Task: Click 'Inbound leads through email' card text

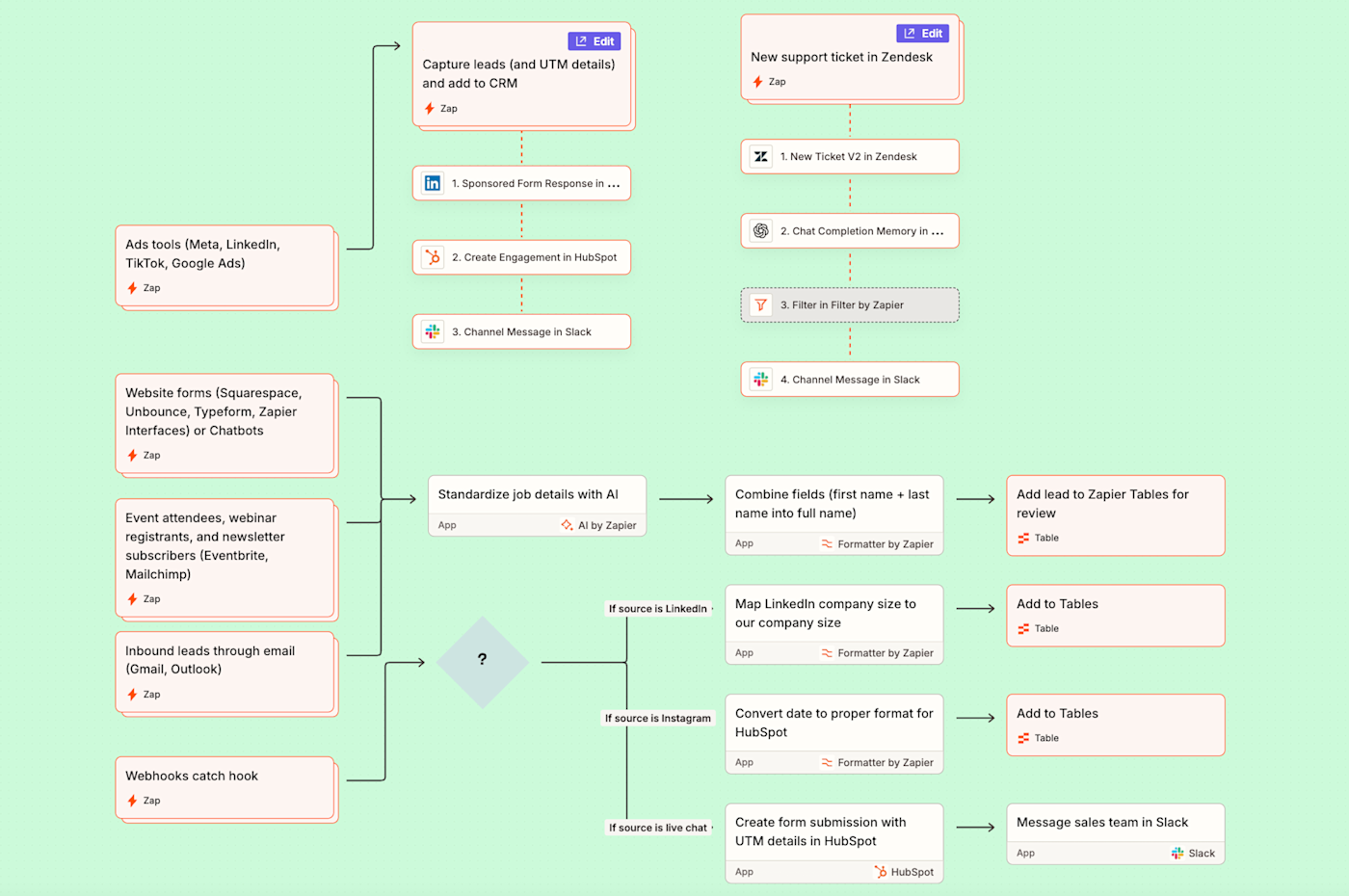Action: [x=210, y=660]
